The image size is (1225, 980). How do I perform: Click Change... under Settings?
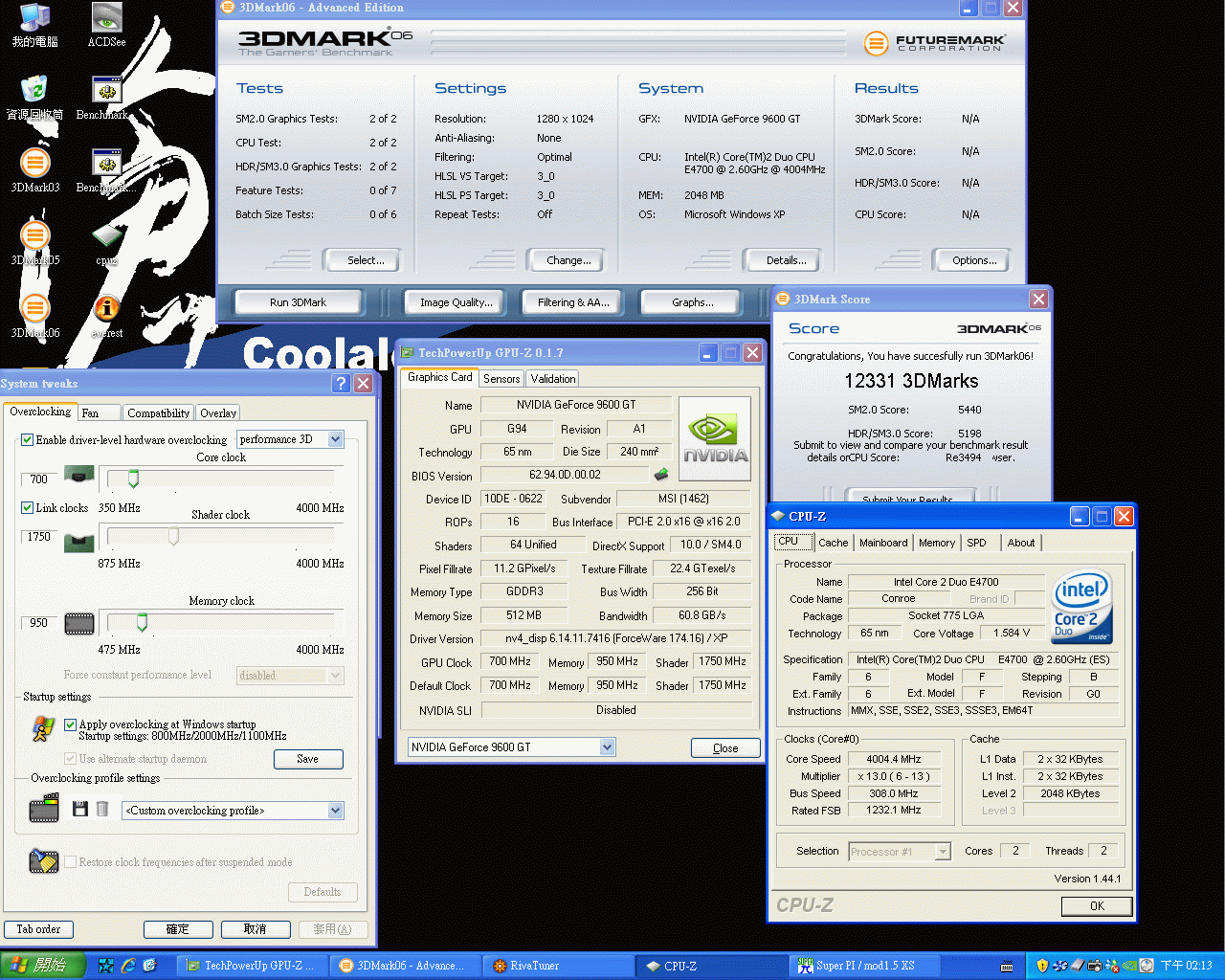coord(565,260)
